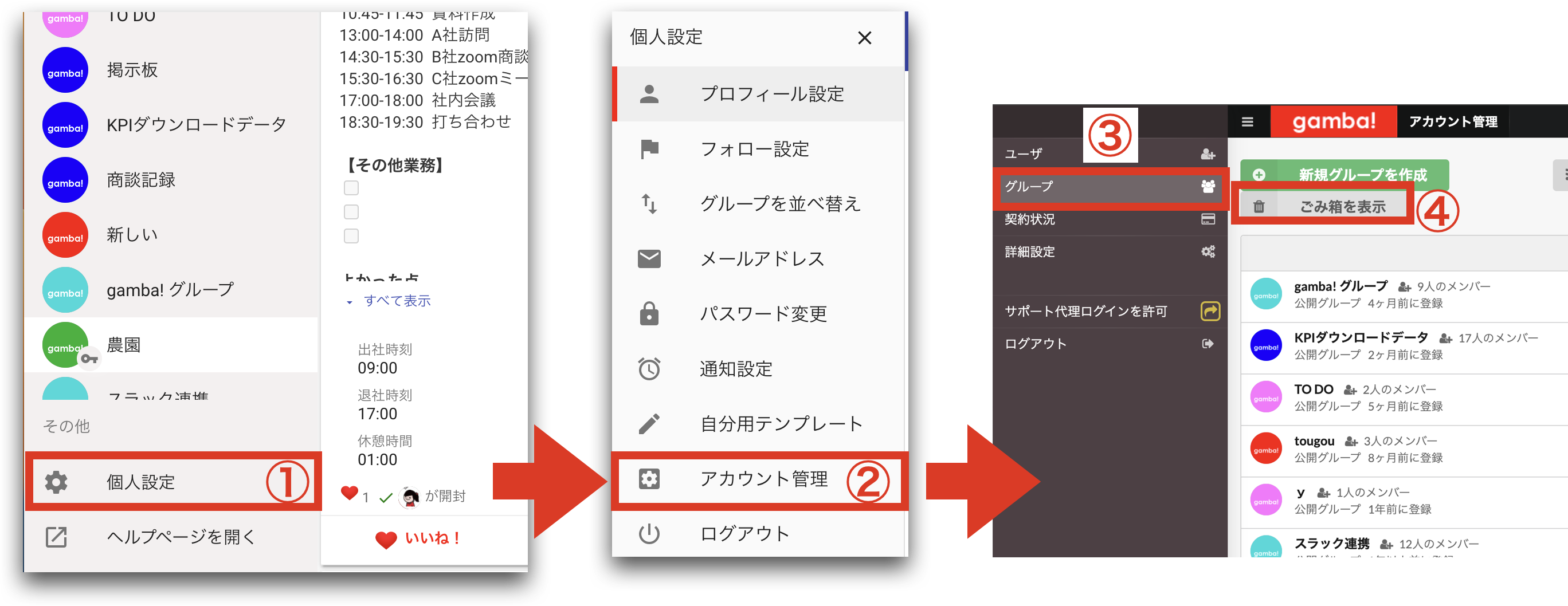Check the first checkbox under その他業務
The image size is (1568, 606).
351,187
